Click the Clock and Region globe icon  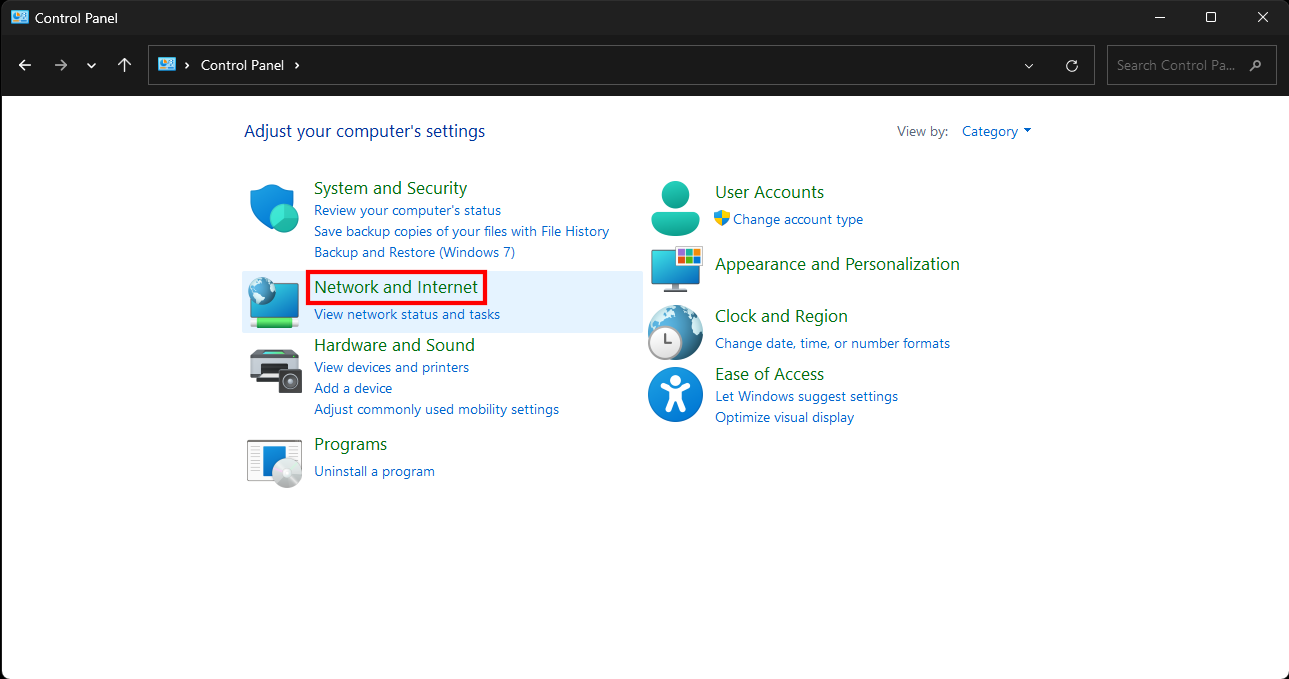click(675, 332)
